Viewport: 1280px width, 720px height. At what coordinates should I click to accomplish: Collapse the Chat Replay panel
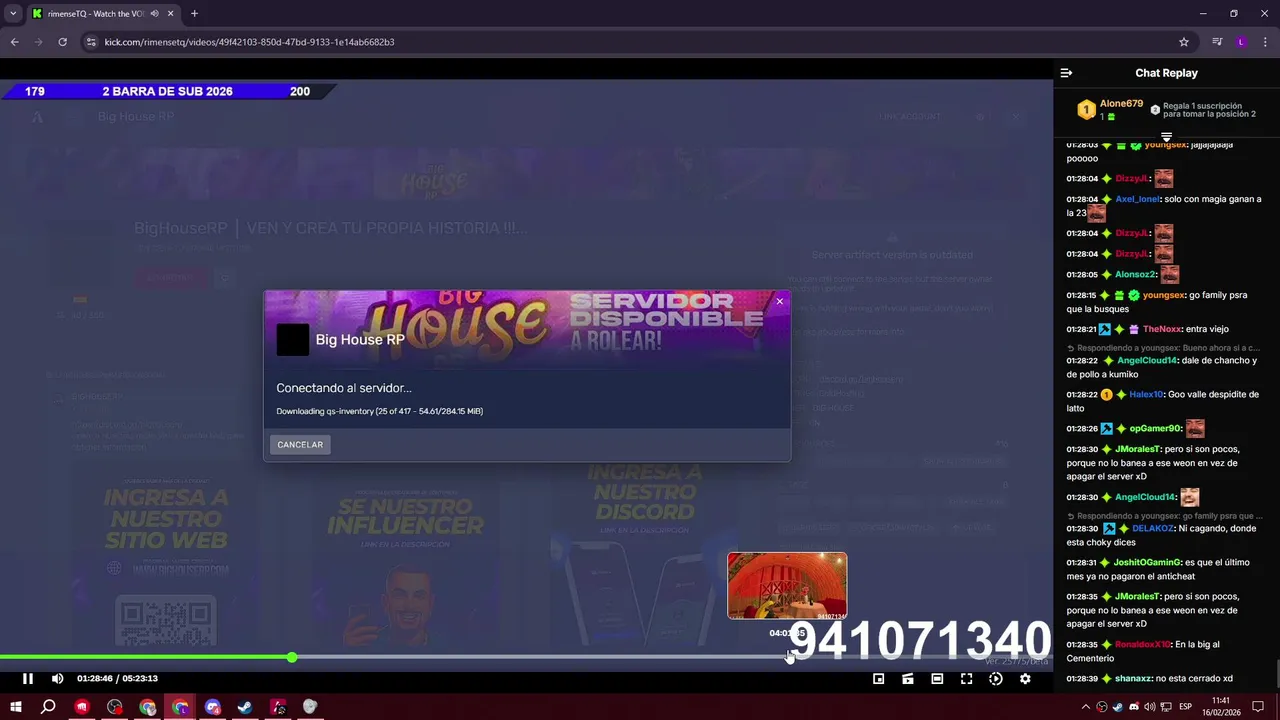click(1066, 73)
